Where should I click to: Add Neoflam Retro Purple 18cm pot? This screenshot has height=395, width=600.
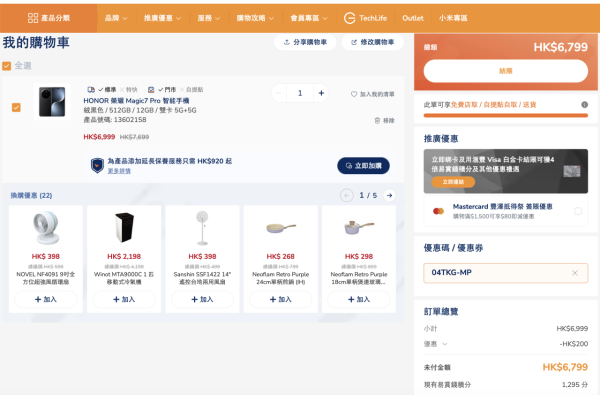click(359, 299)
